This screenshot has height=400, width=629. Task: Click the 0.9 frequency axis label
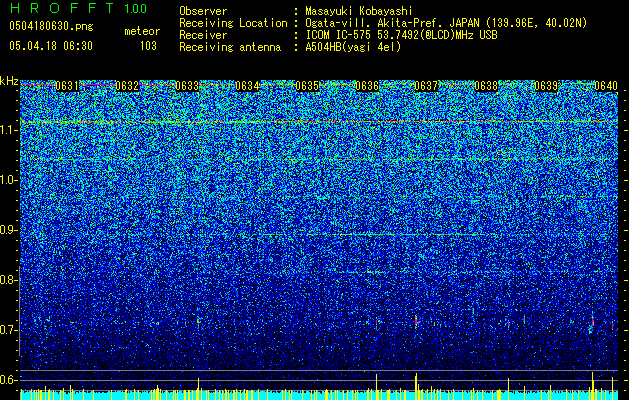click(9, 230)
